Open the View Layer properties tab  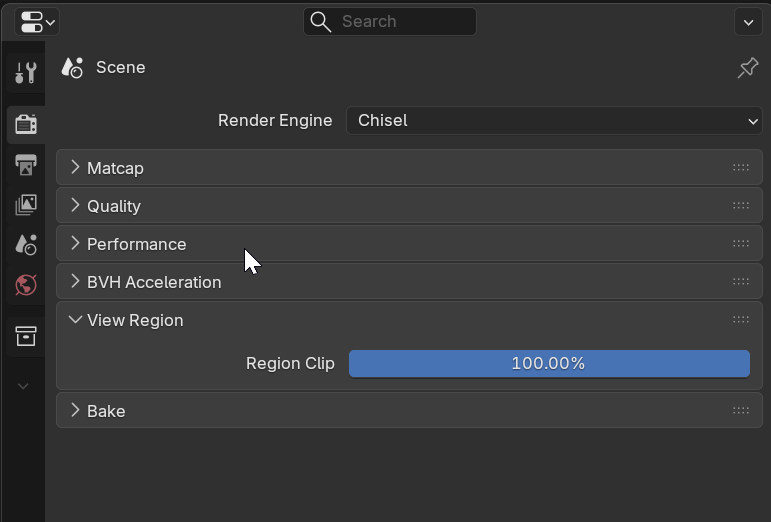(26, 204)
